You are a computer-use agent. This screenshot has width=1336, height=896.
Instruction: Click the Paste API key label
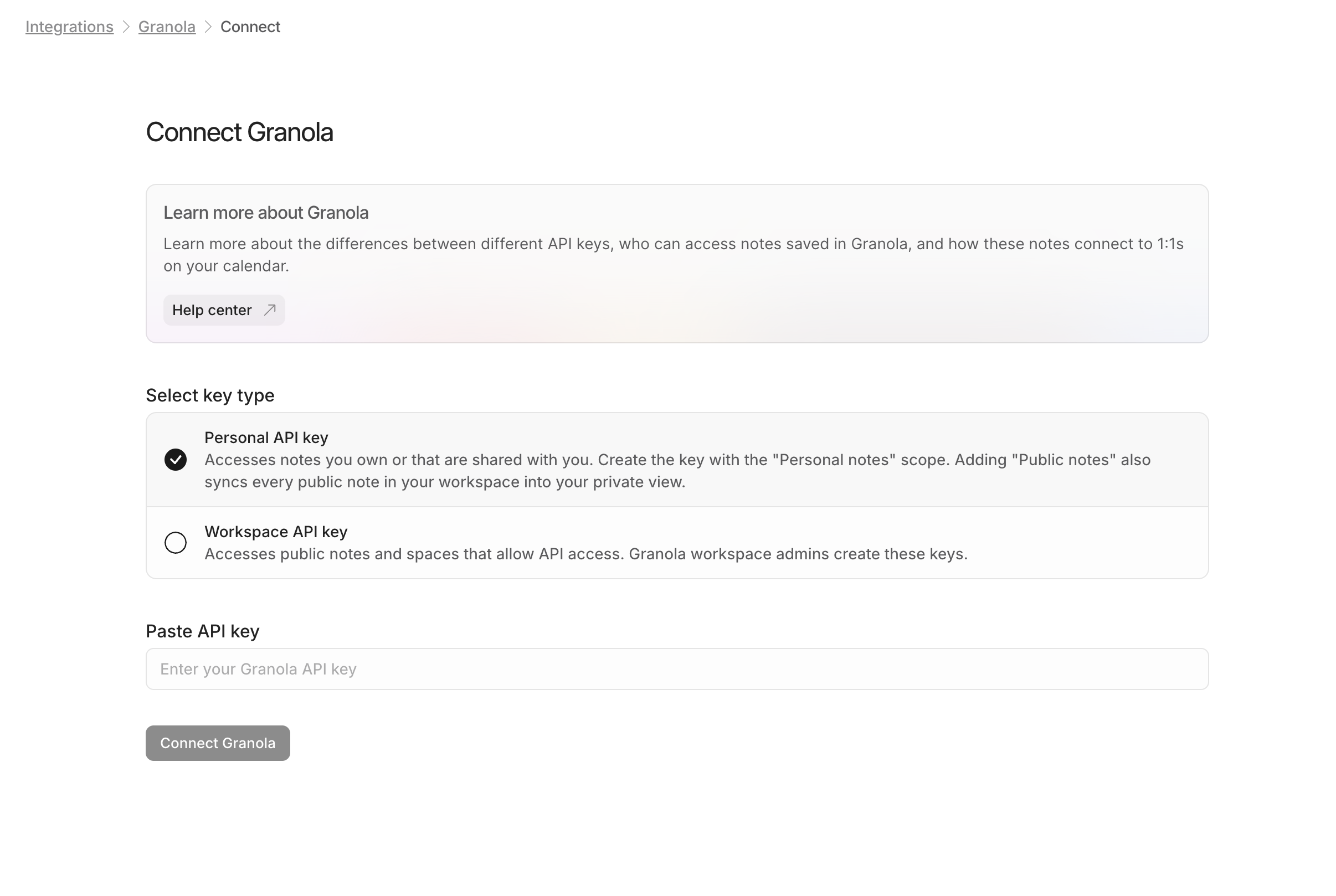coord(202,631)
